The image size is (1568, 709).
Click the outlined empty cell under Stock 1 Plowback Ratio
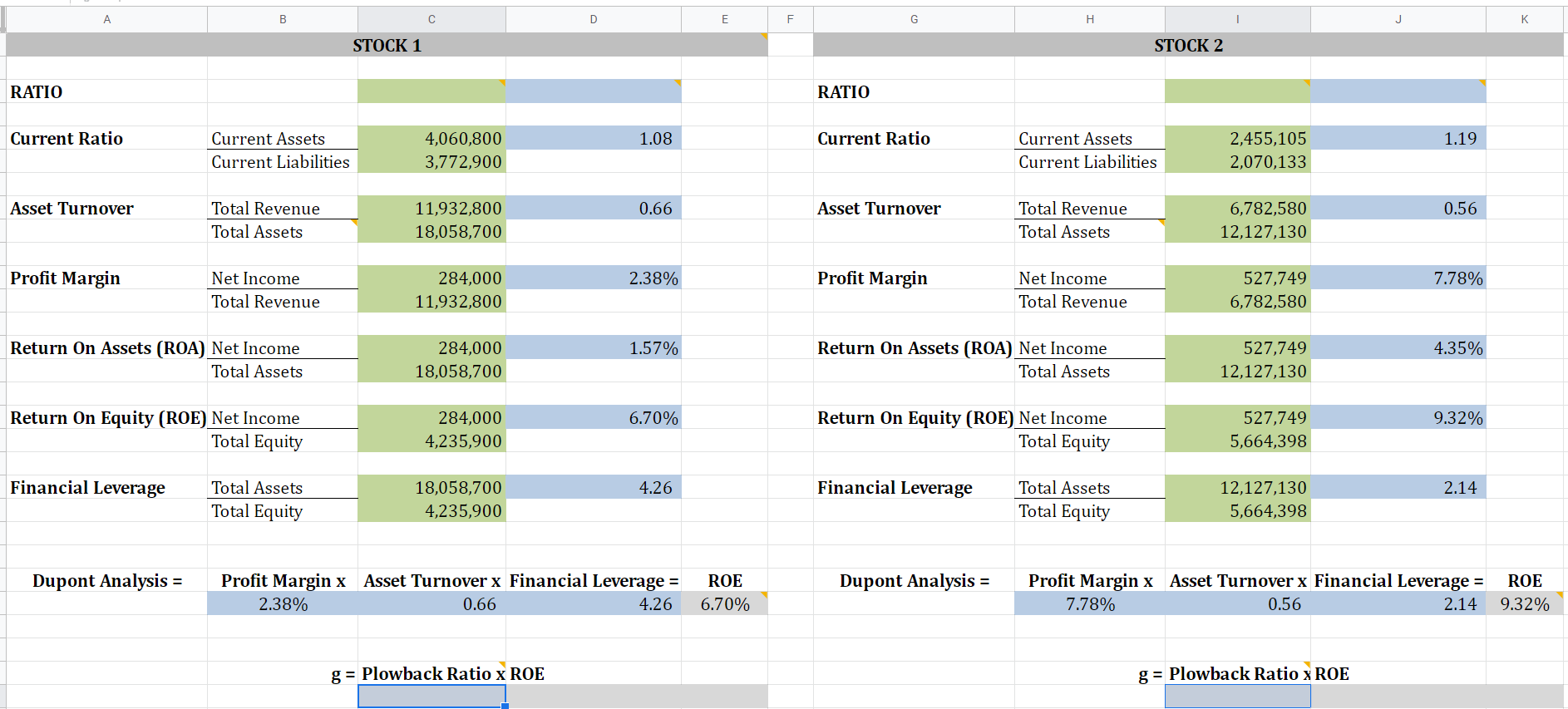pos(431,696)
